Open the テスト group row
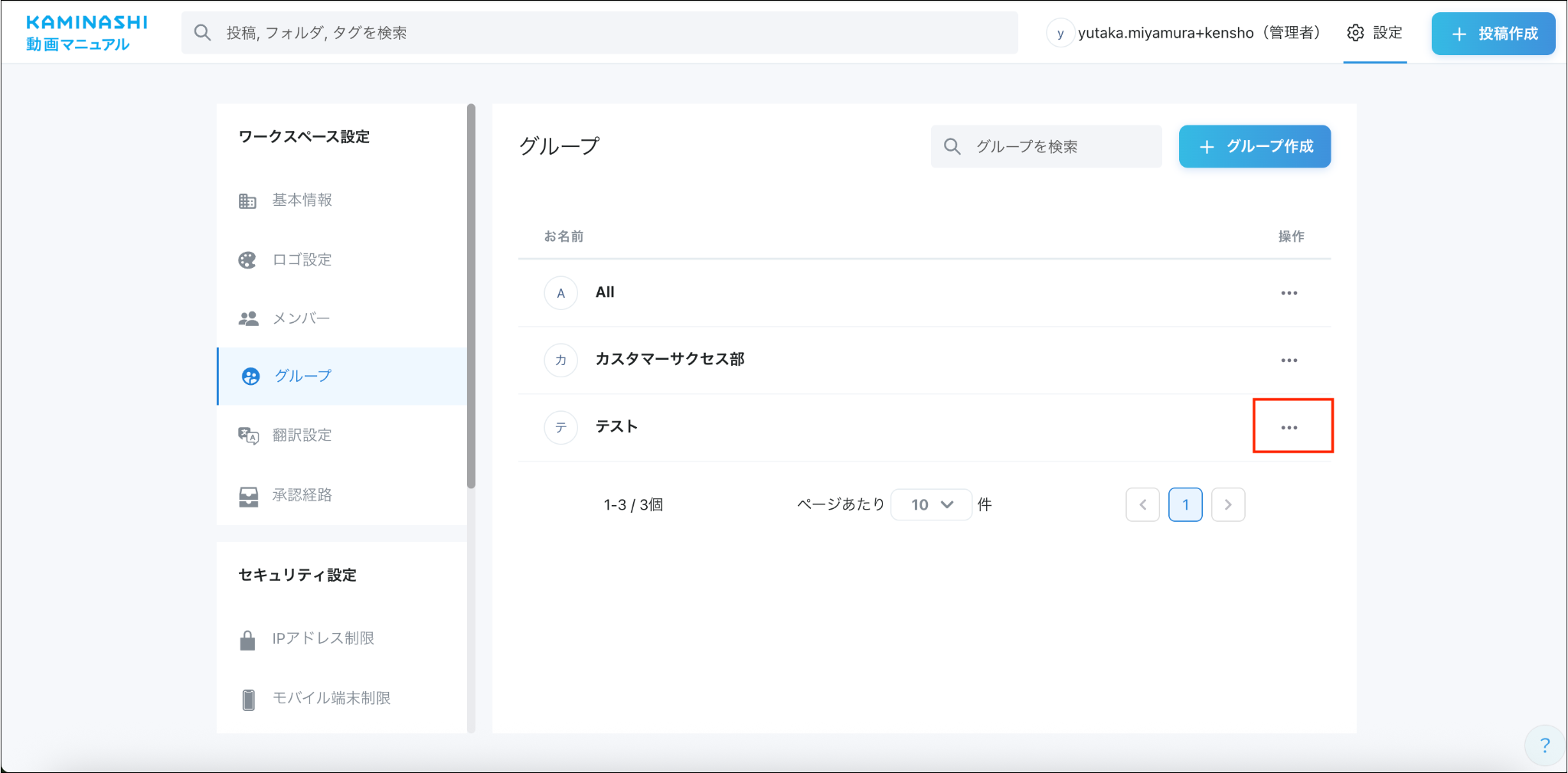Screen dimensions: 1568x773 pos(924,428)
